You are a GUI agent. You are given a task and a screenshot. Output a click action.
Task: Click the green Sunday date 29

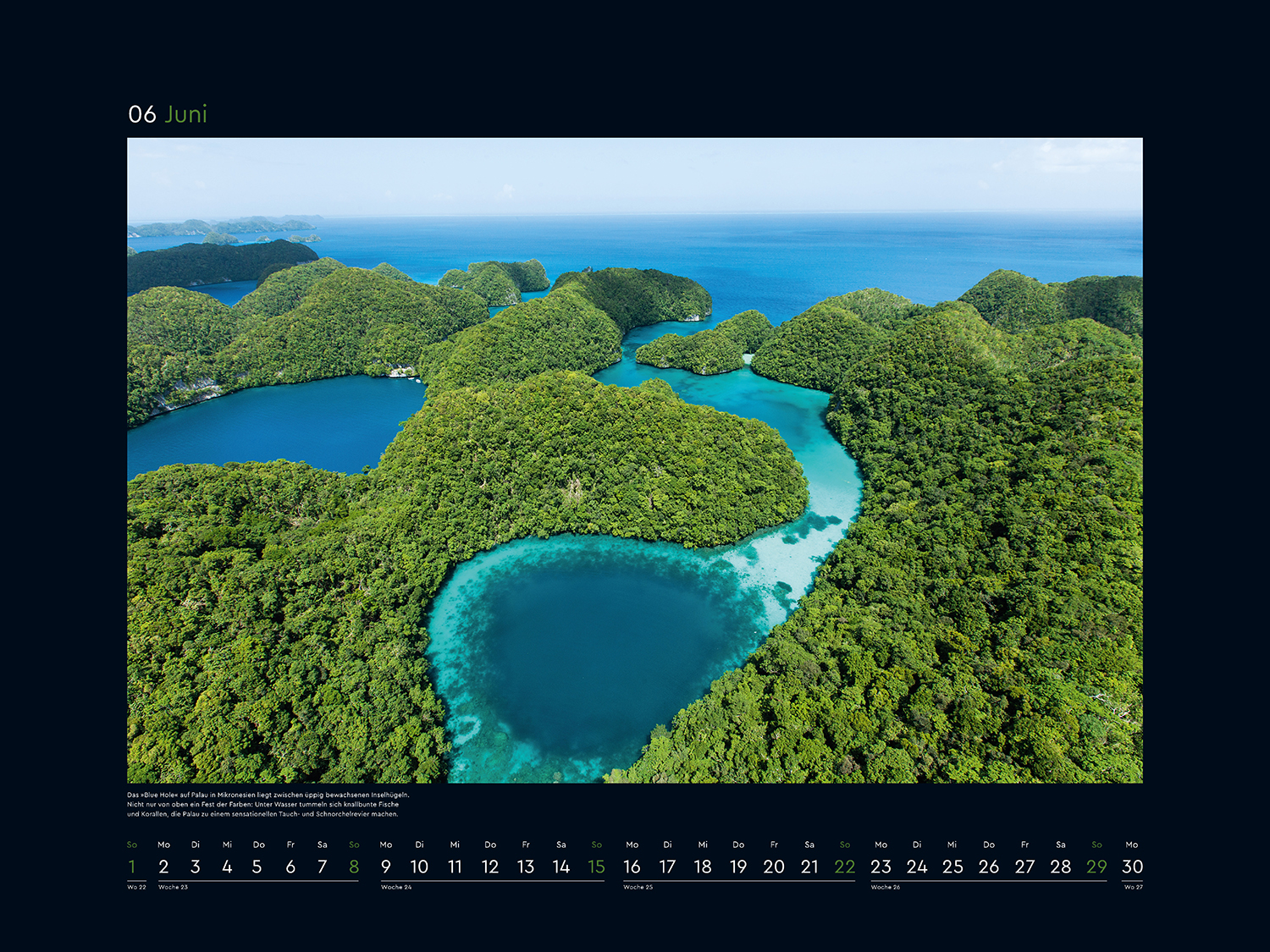click(1096, 867)
